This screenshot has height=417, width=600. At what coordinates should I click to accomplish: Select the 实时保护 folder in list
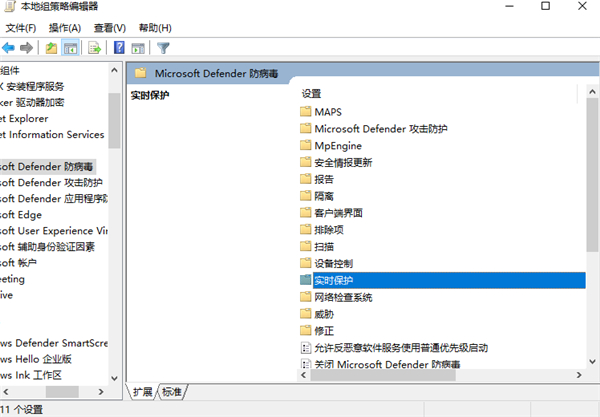(x=333, y=280)
